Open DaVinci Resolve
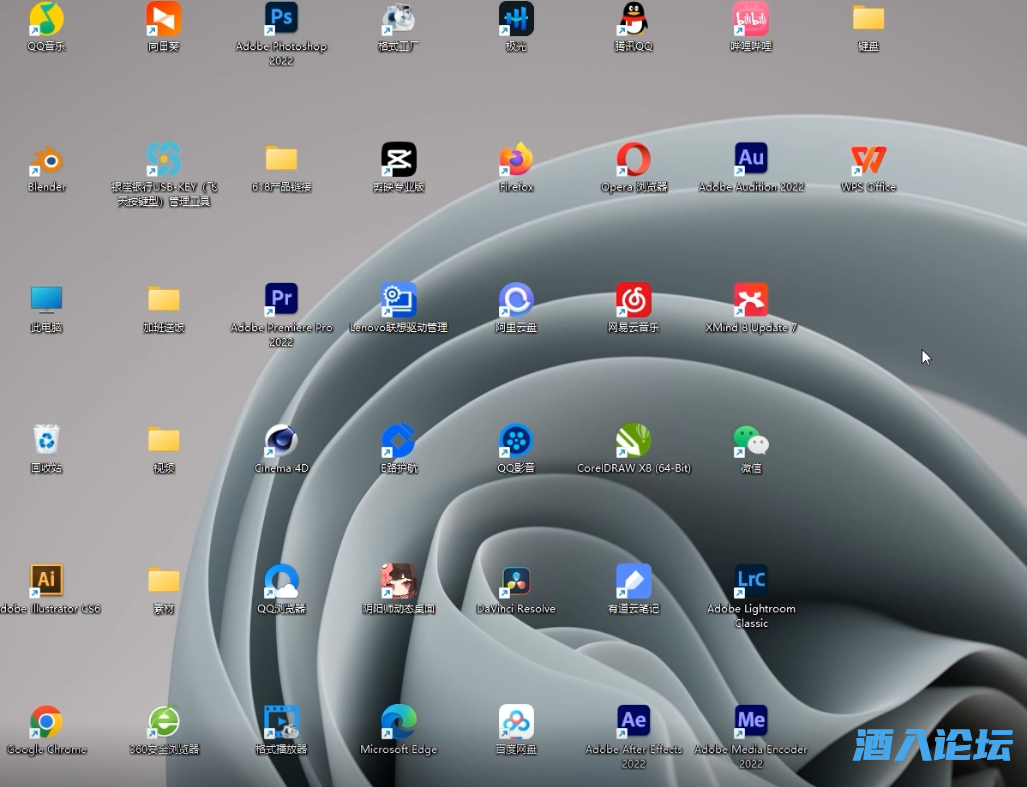 click(516, 580)
